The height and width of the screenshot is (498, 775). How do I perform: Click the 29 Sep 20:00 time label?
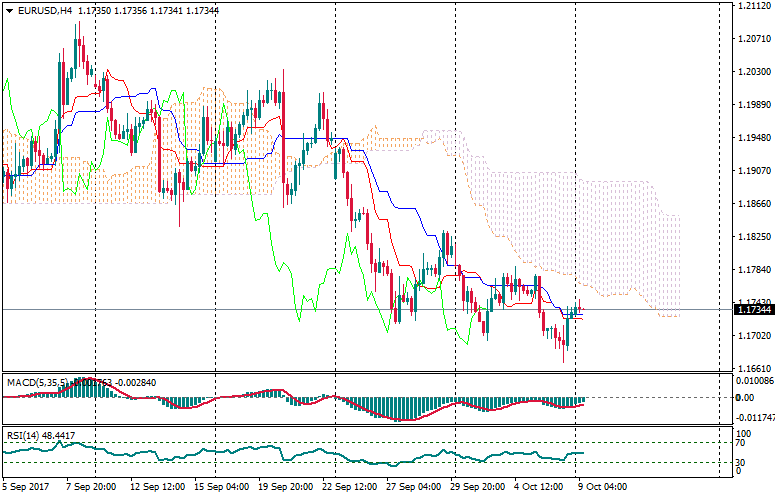click(475, 488)
